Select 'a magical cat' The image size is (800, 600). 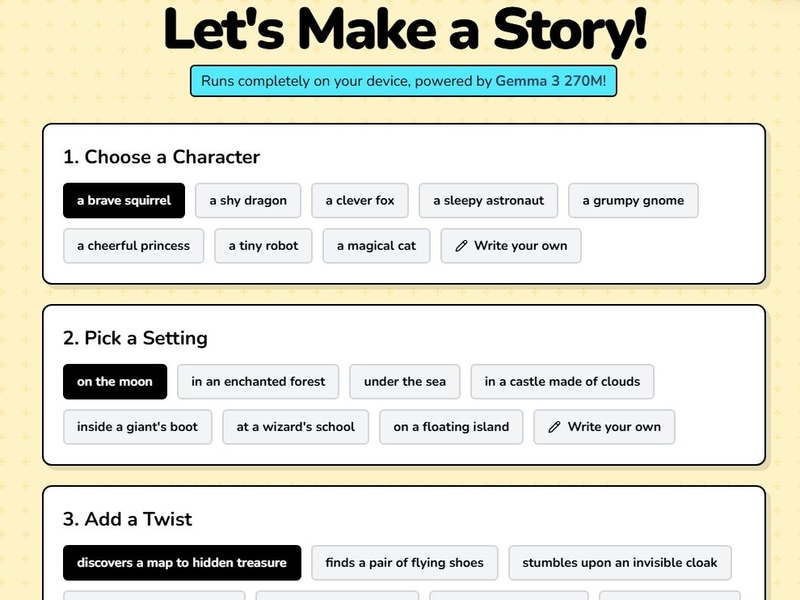(x=376, y=246)
